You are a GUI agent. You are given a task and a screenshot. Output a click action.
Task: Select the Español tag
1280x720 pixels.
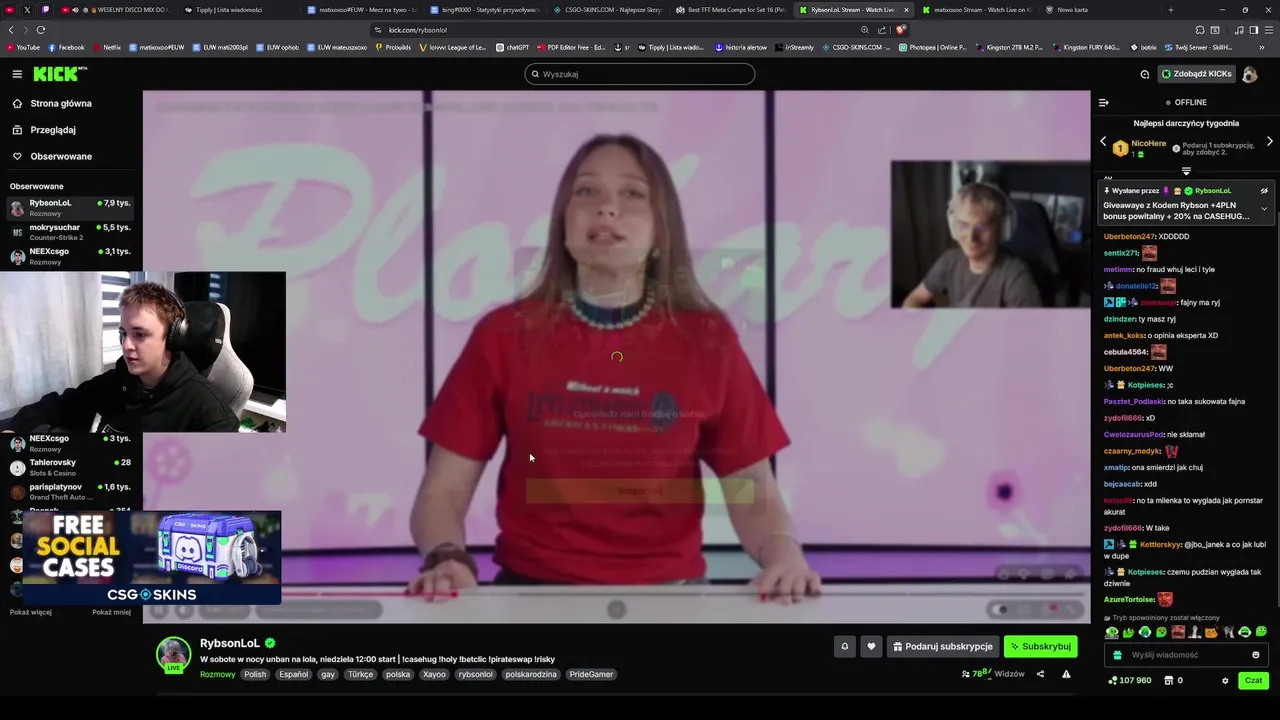click(294, 674)
